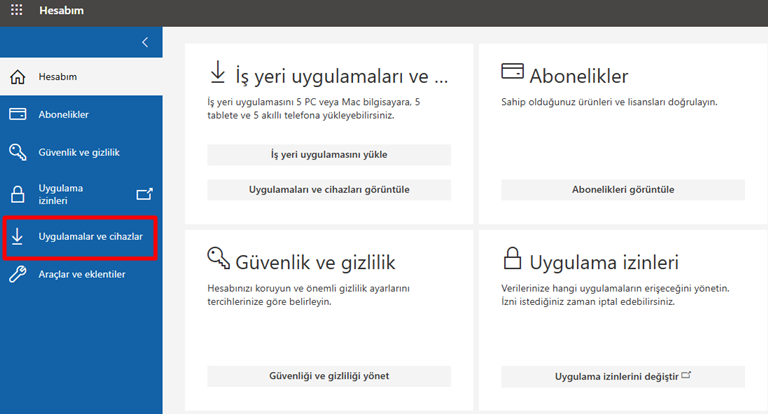The height and width of the screenshot is (414, 768).
Task: Open Araçlar ve eklentiler in the sidebar
Action: click(81, 274)
